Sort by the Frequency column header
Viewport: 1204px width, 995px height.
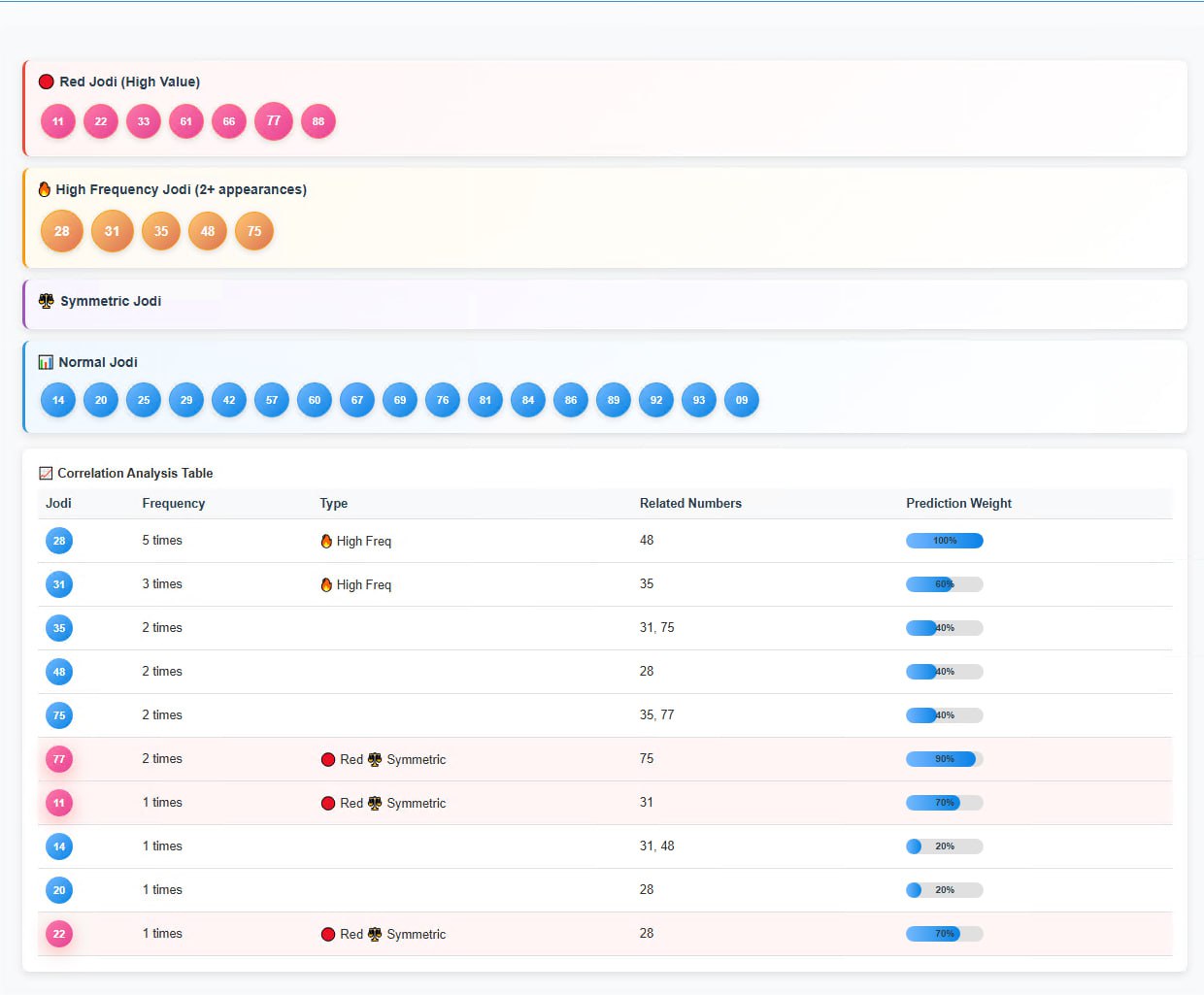(174, 503)
